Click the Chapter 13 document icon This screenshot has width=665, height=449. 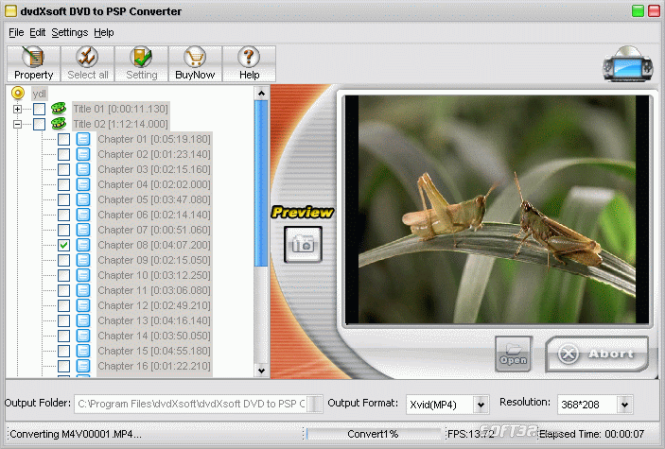[x=83, y=321]
